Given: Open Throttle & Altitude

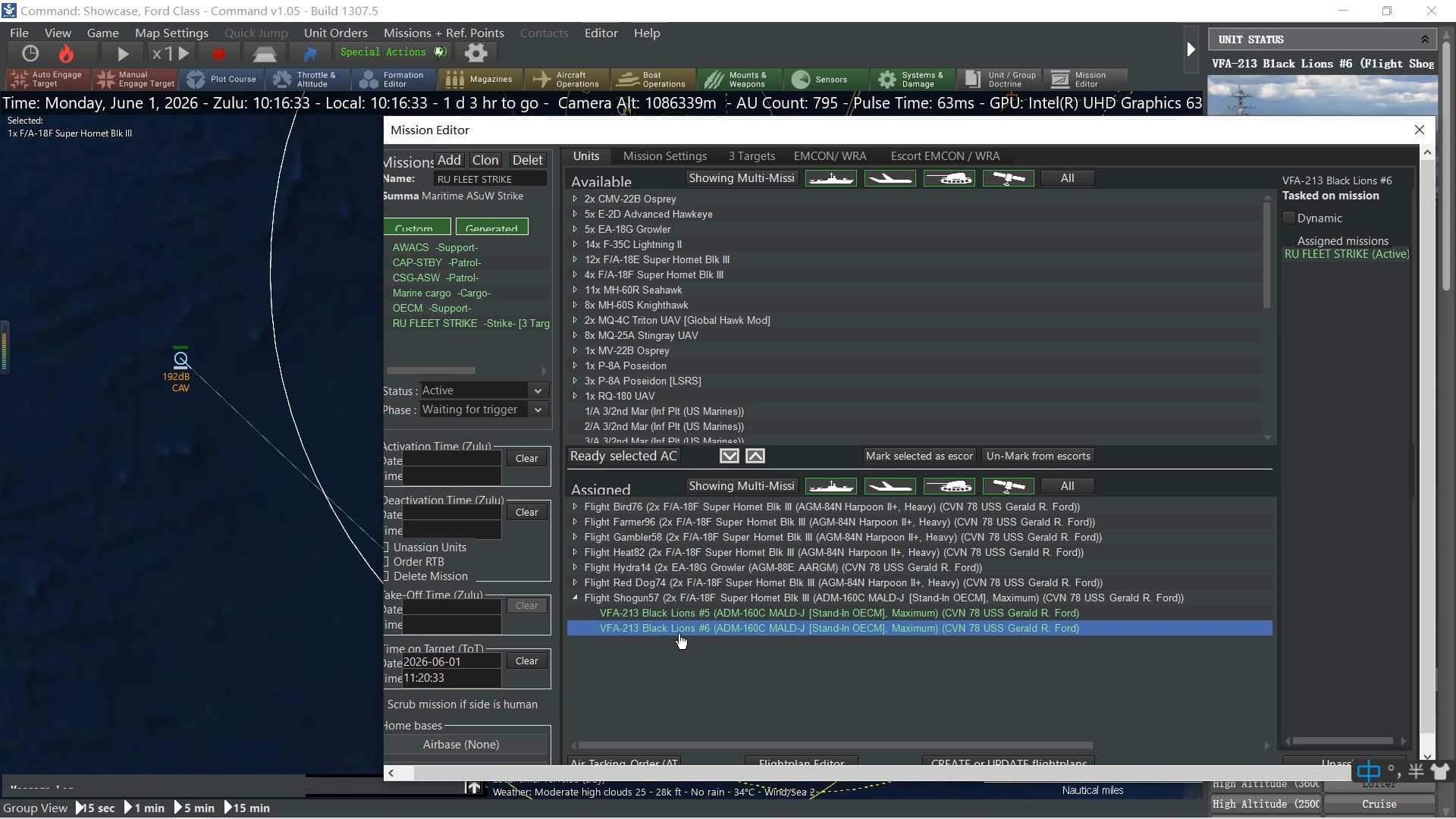Looking at the screenshot, I should pyautogui.click(x=307, y=79).
